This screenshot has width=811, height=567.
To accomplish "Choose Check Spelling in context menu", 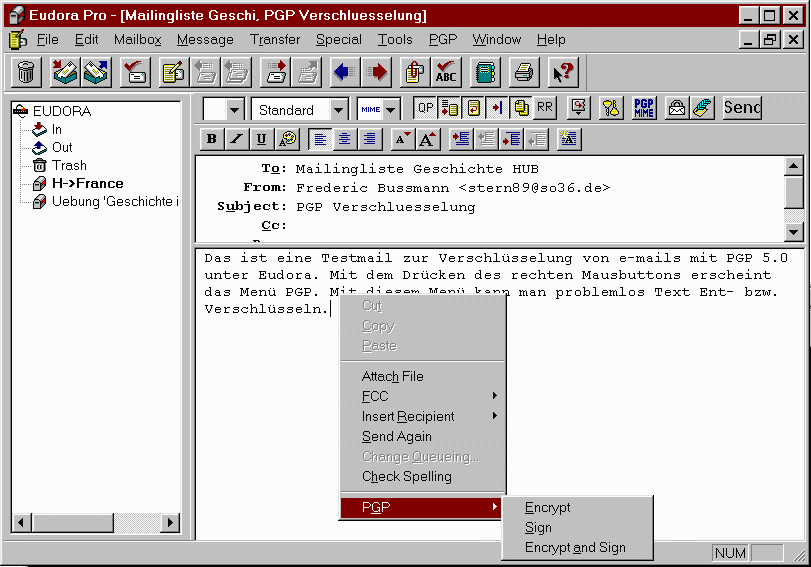I will [407, 476].
